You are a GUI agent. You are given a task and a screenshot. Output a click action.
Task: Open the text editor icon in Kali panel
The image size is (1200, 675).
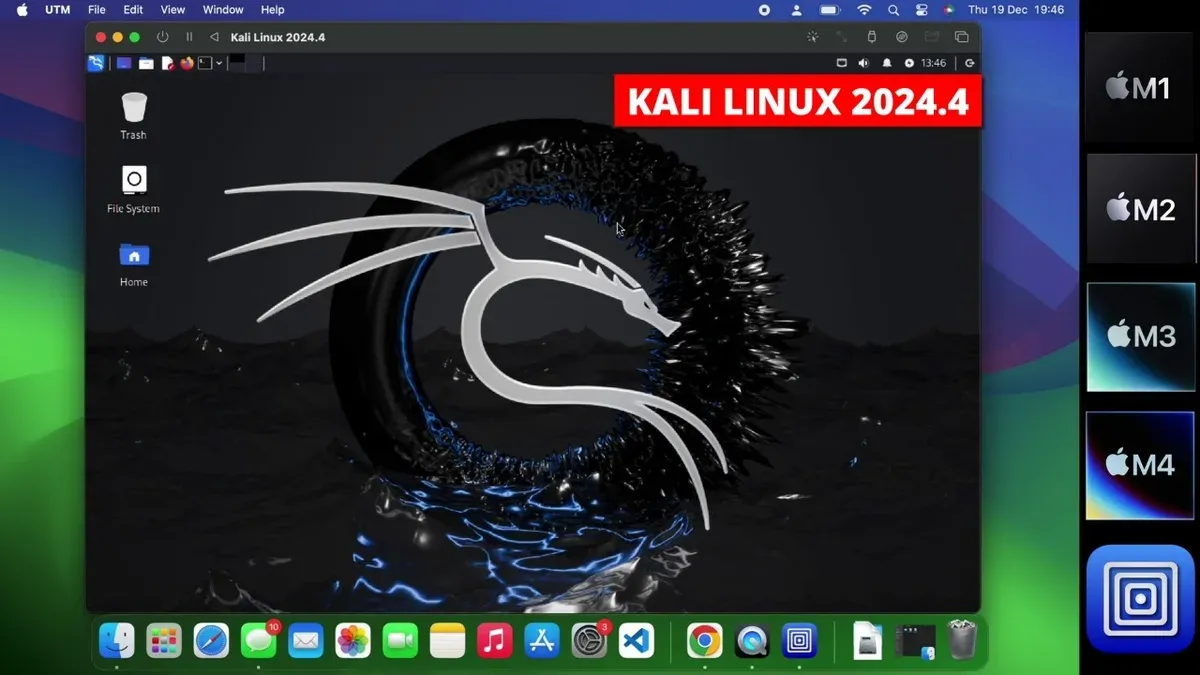tap(167, 63)
